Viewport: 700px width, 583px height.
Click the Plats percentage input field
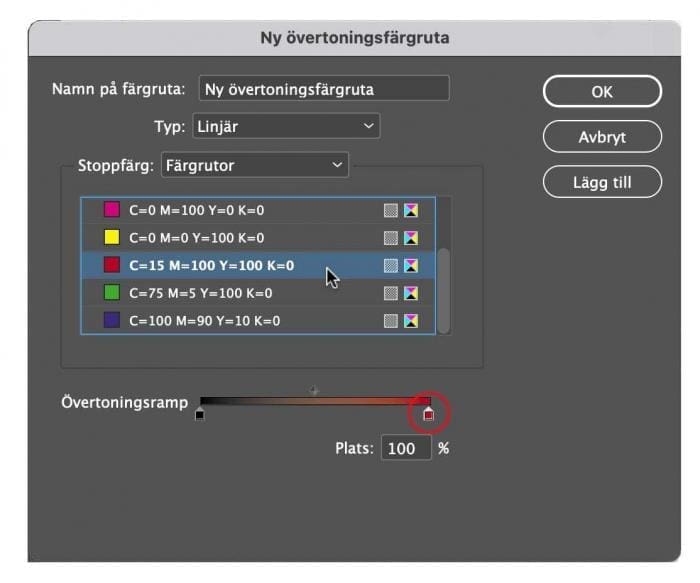[x=406, y=448]
